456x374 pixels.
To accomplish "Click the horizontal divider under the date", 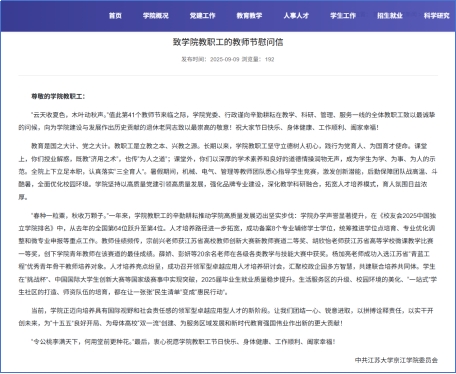I will [x=228, y=76].
